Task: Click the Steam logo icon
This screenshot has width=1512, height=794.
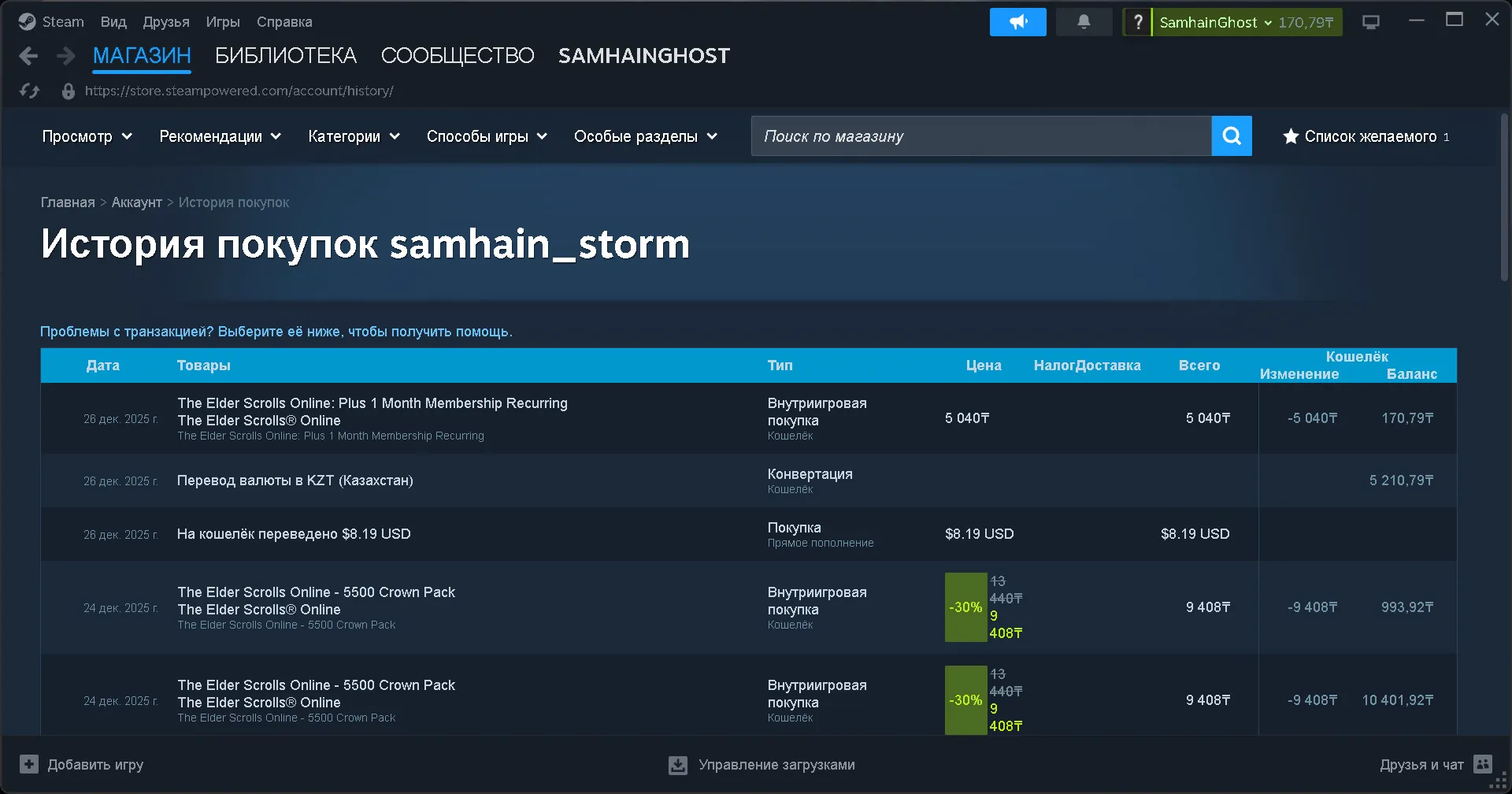Action: pos(27,22)
